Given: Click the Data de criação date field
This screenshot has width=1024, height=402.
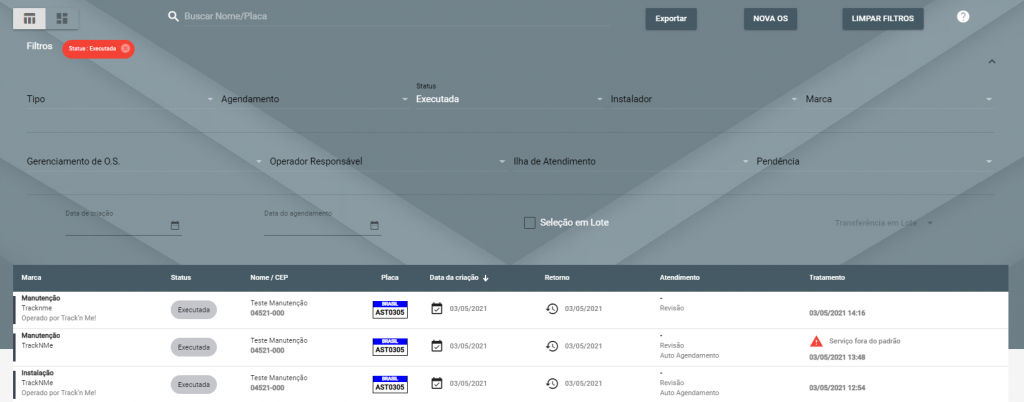Looking at the screenshot, I should pyautogui.click(x=123, y=225).
